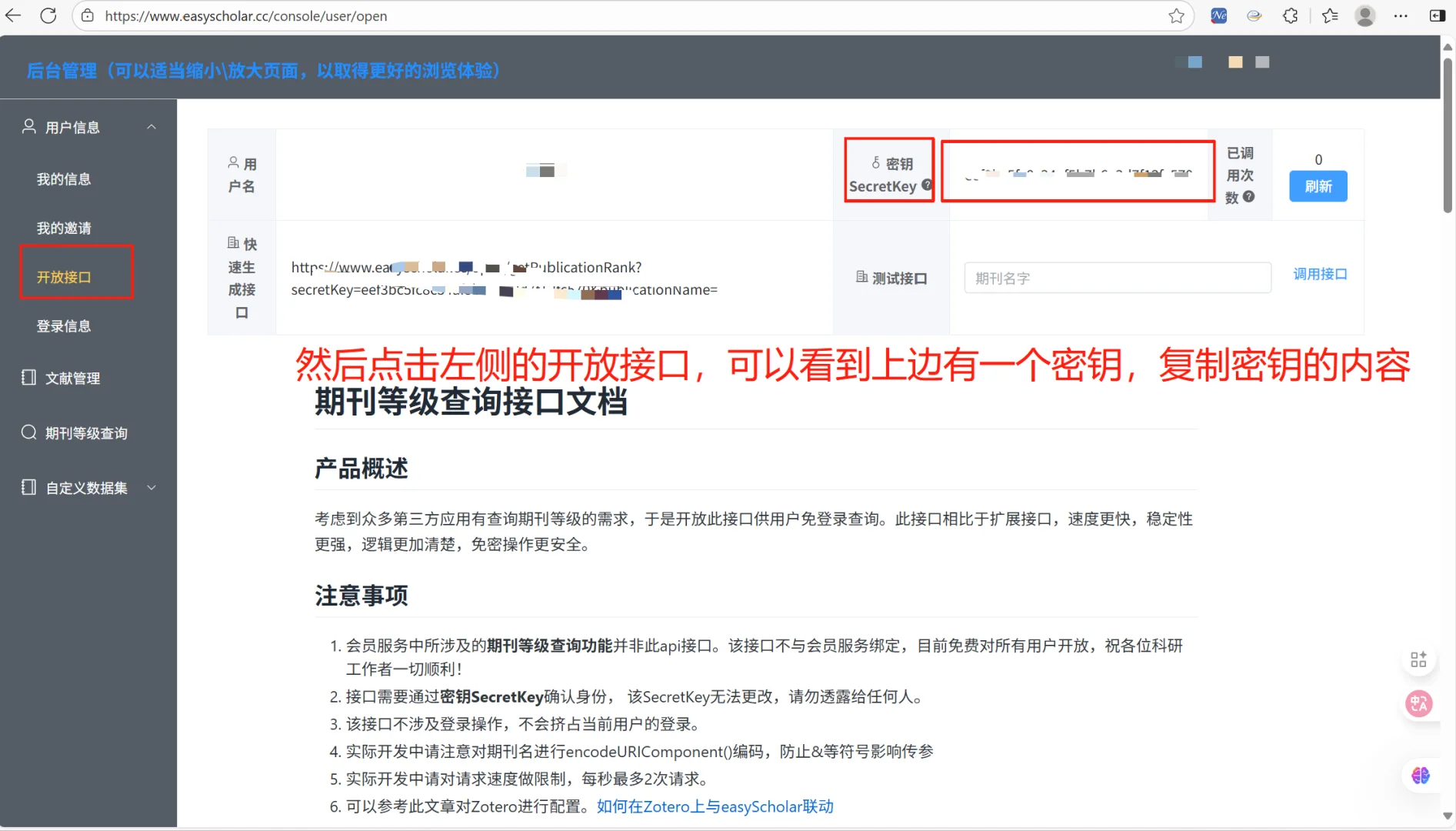Pick the orange theme color swatch
Image resolution: width=1456 pixels, height=831 pixels.
(1235, 62)
